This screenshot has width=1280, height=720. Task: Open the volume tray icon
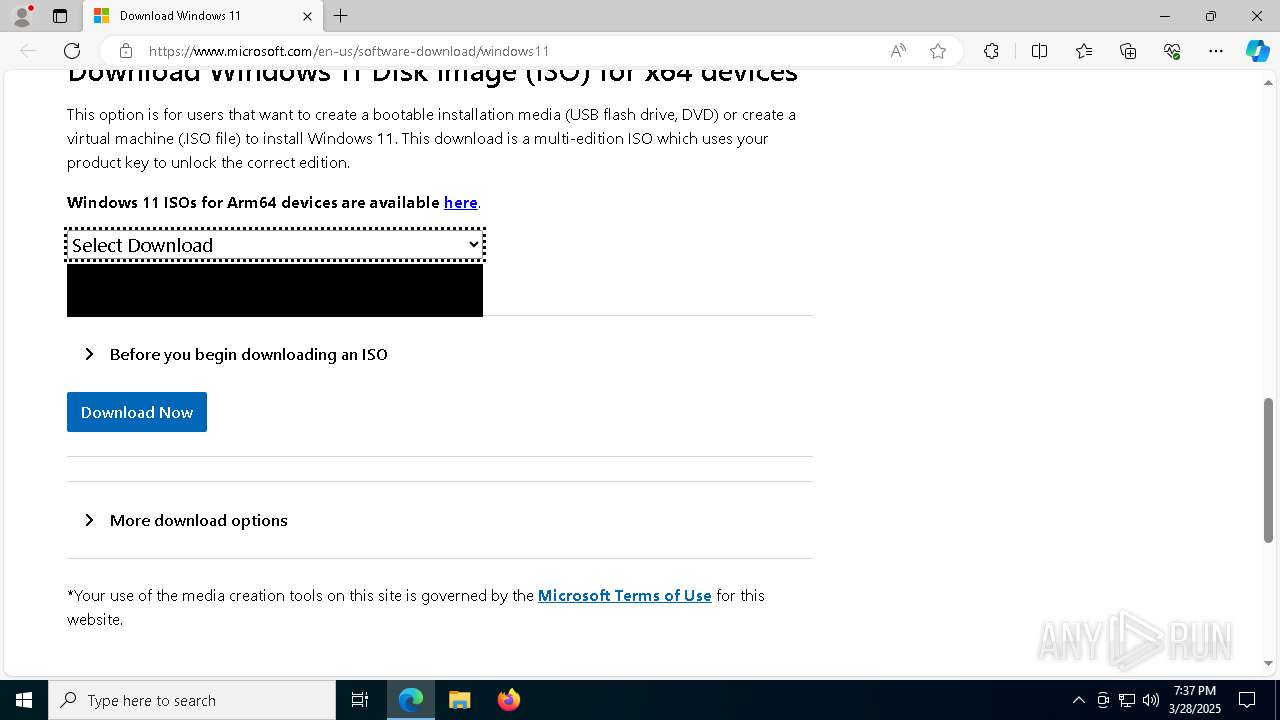[x=1151, y=700]
